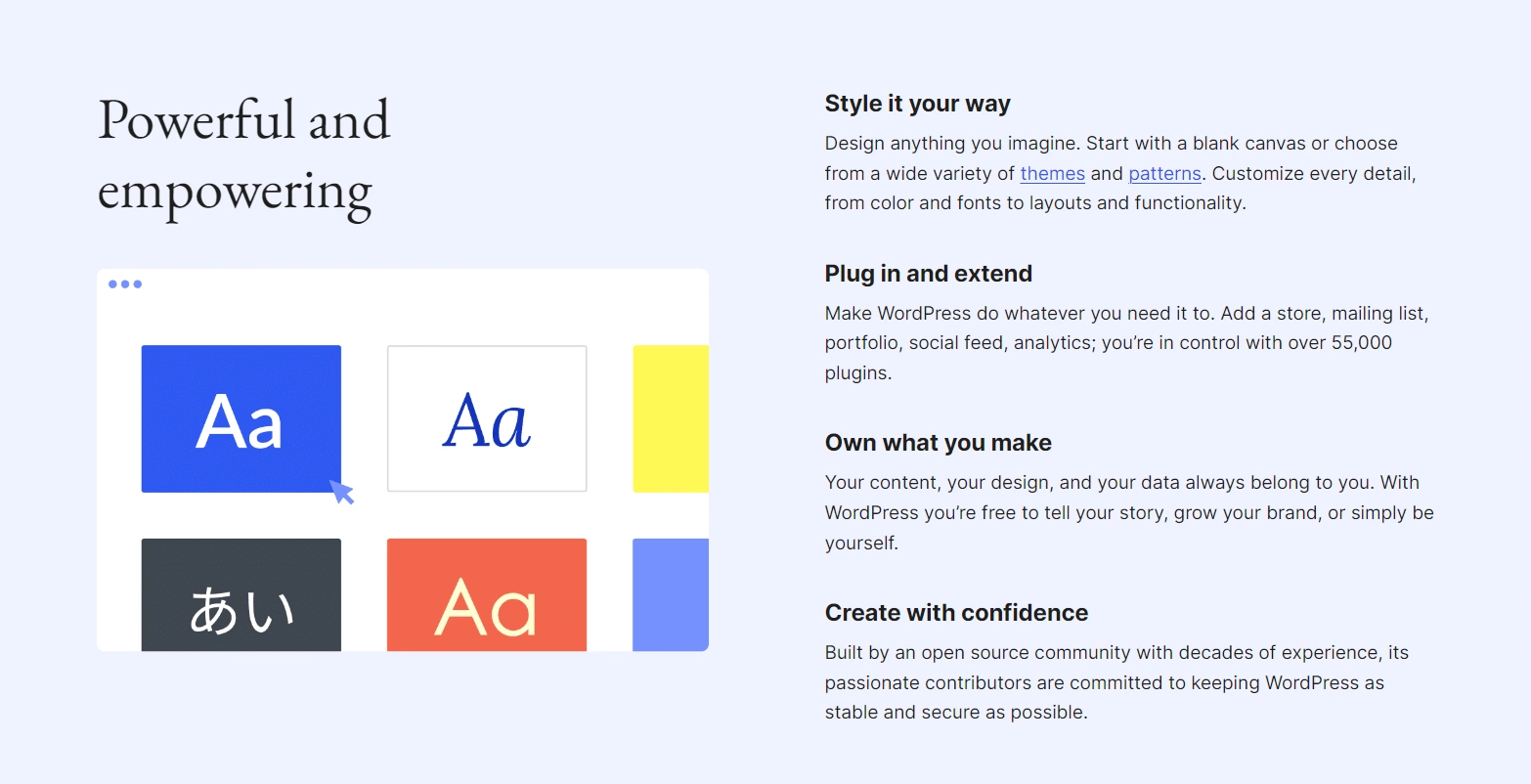This screenshot has height=784, width=1531.
Task: Click the yellow color block
Action: click(x=671, y=418)
